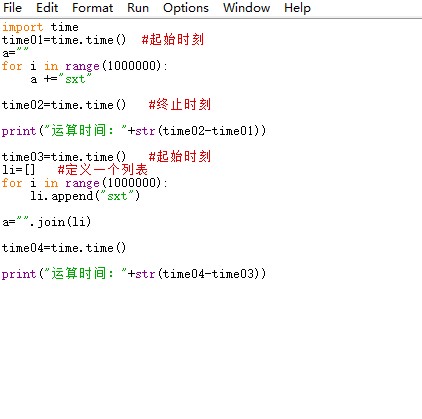
Task: Open the Help menu
Action: [297, 8]
